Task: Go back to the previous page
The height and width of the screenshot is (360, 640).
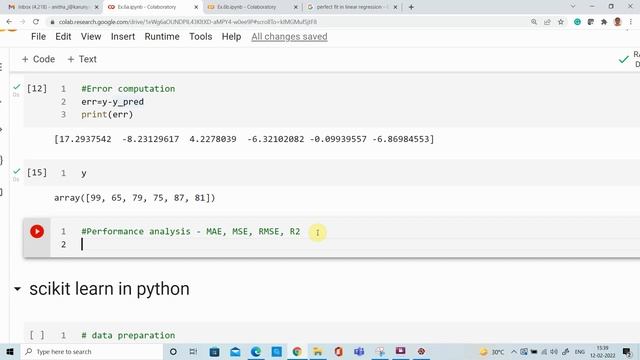Action: [9, 22]
